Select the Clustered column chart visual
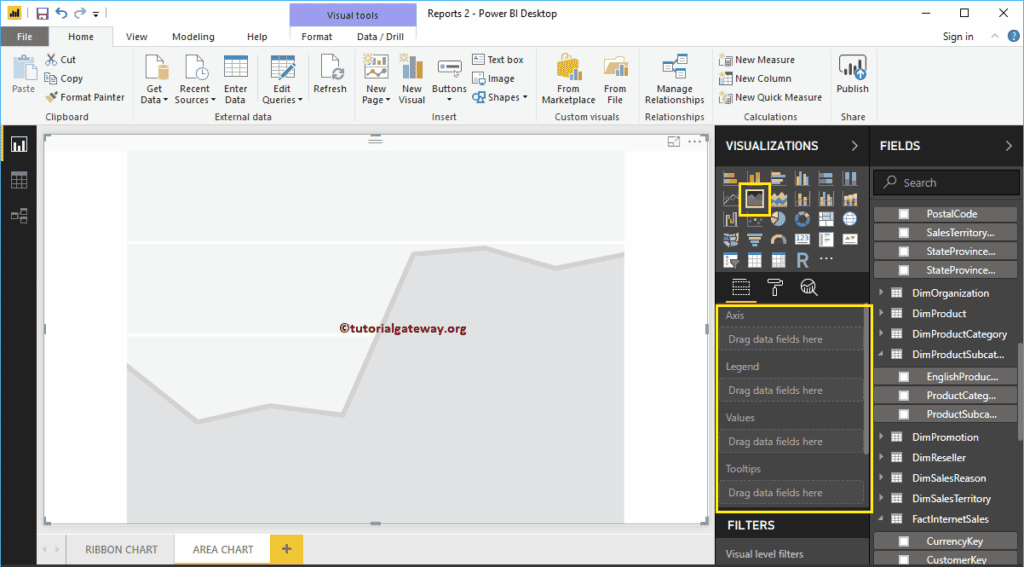Screen dimensions: 1024x567 (x=802, y=178)
